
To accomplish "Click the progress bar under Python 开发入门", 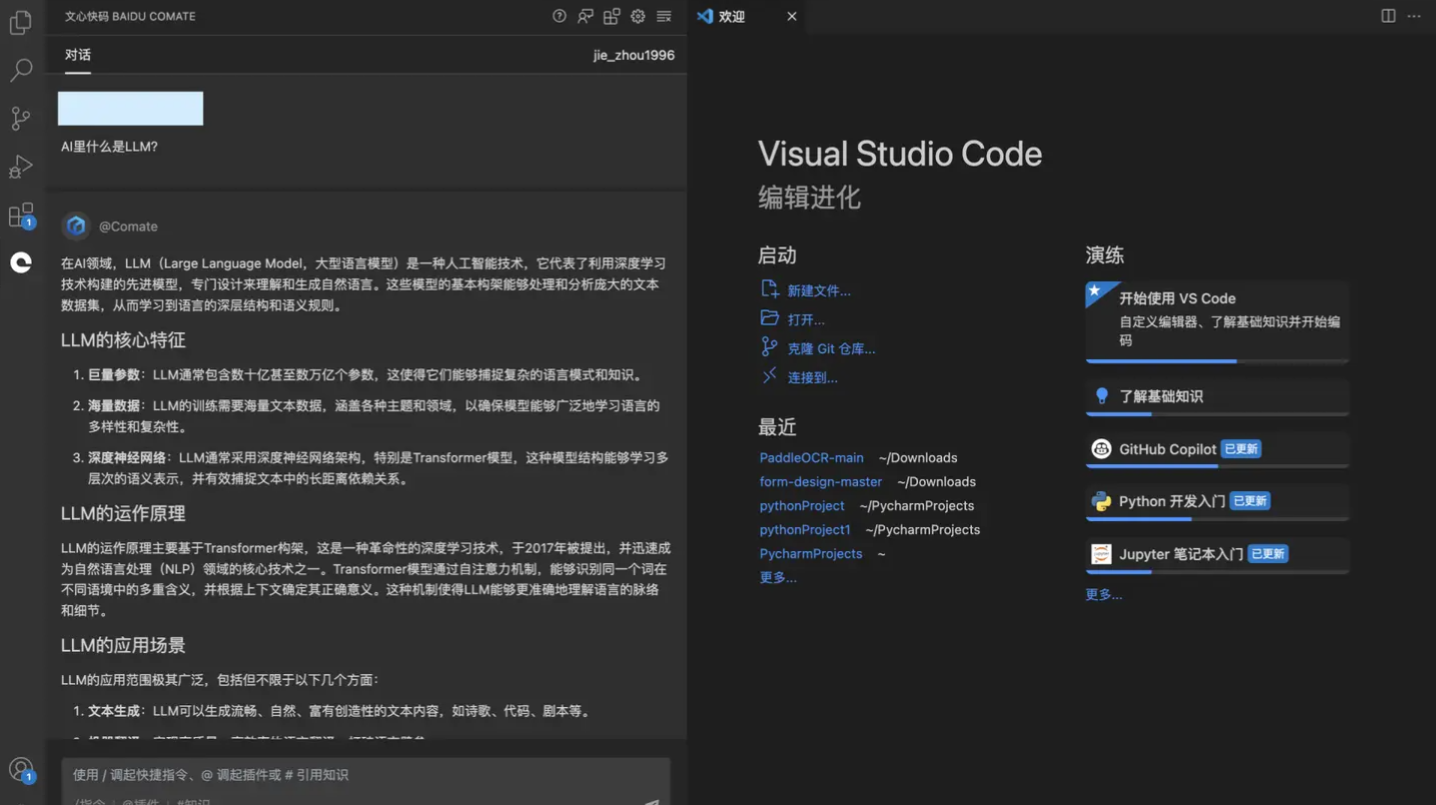I will [x=1217, y=519].
